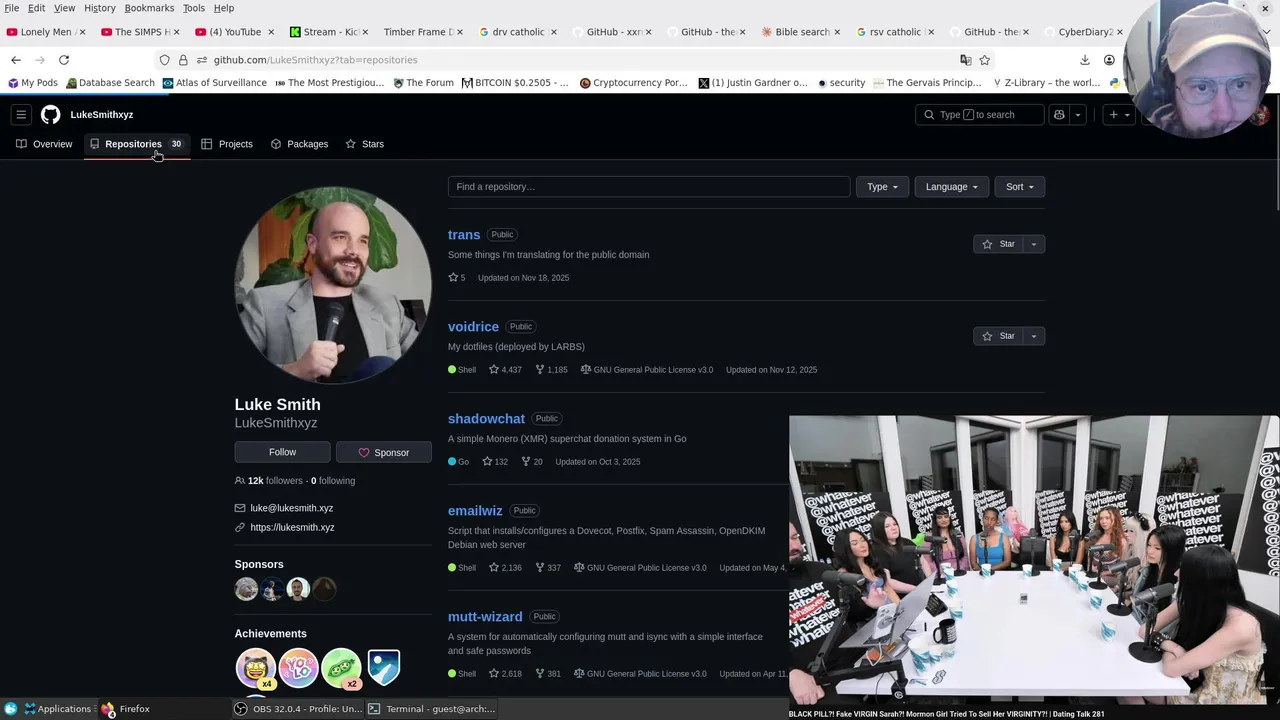Expand the Copilot dropdown arrow
The height and width of the screenshot is (720, 1280).
click(1078, 115)
